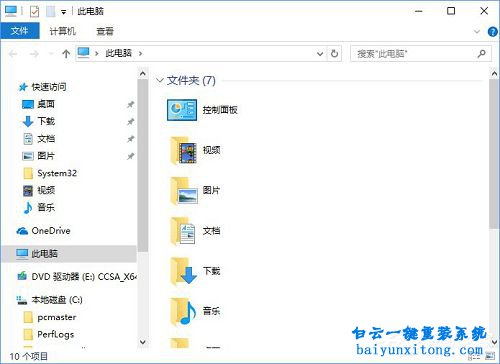Viewport: 500px width, 364px height.
Task: Select the 音乐 folder icon in main pane
Action: click(183, 312)
